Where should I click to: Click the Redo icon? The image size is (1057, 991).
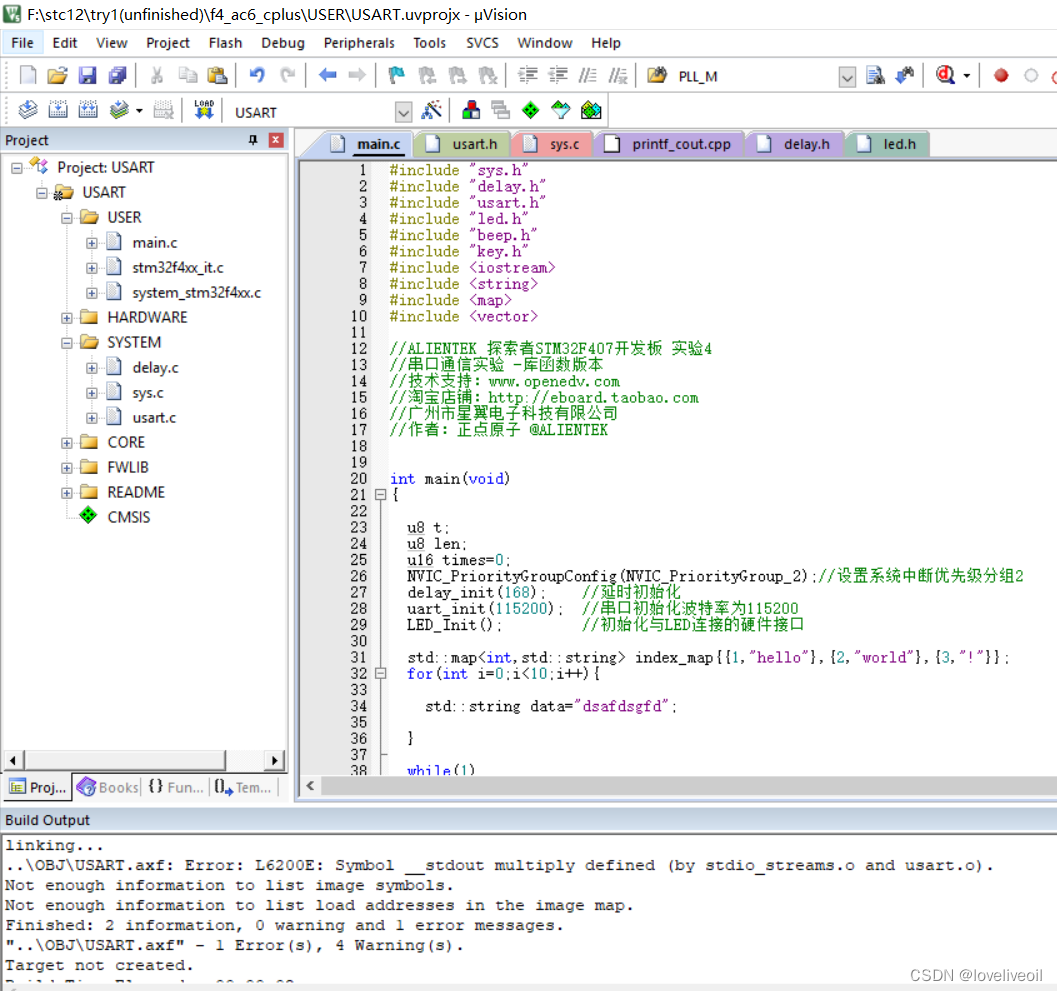point(288,76)
